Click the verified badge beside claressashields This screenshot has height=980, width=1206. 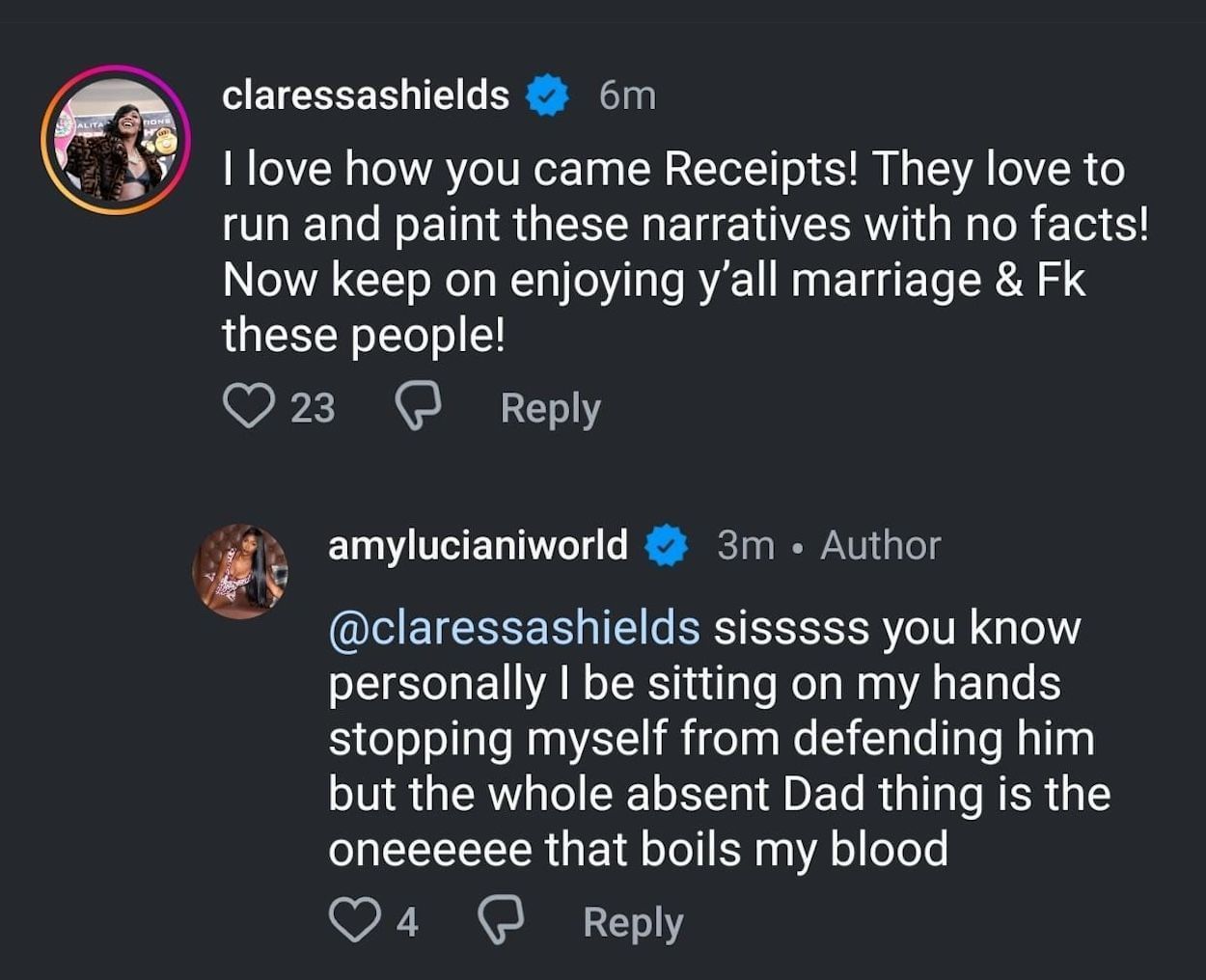pos(547,95)
